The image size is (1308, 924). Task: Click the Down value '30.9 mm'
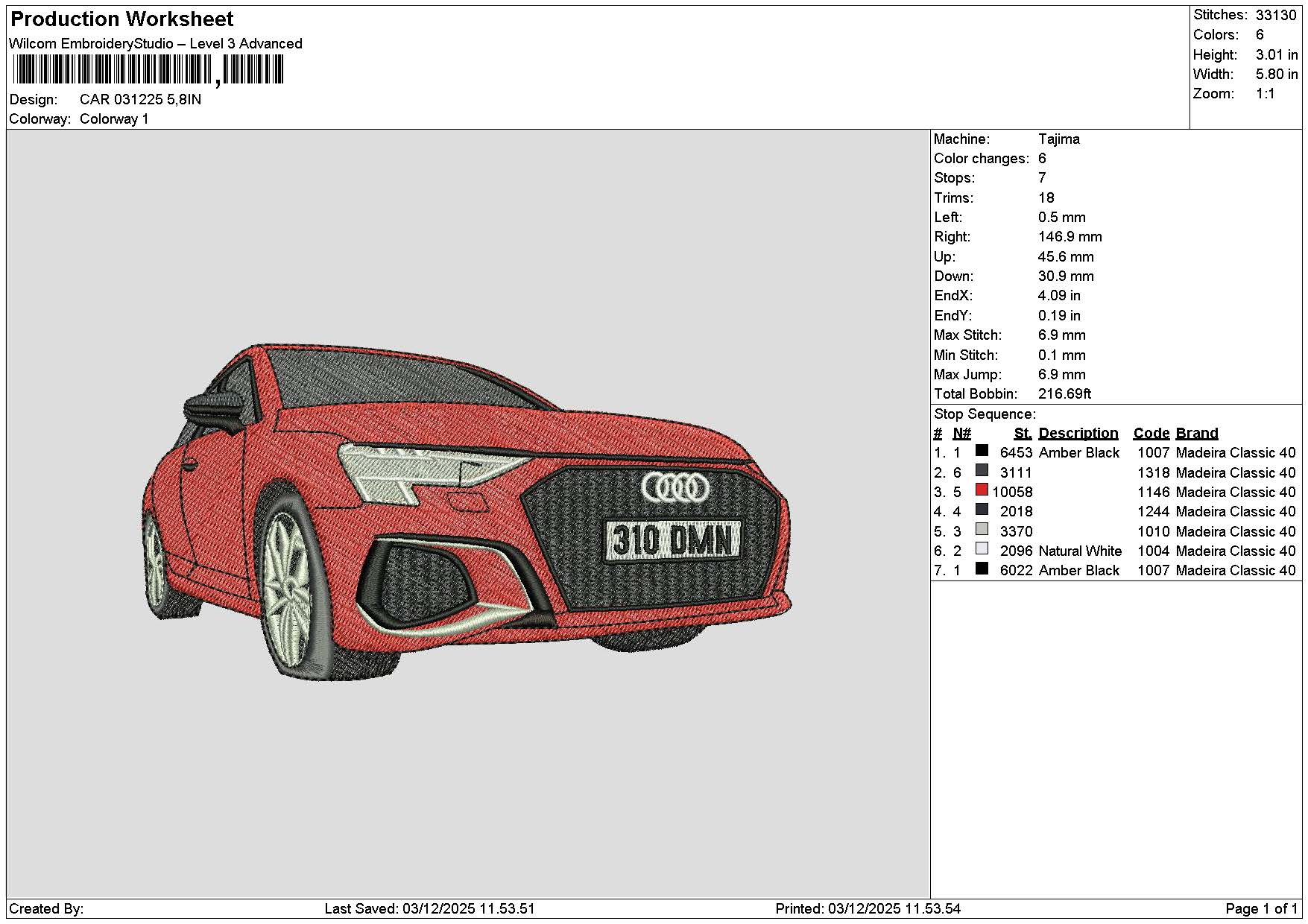click(1066, 276)
